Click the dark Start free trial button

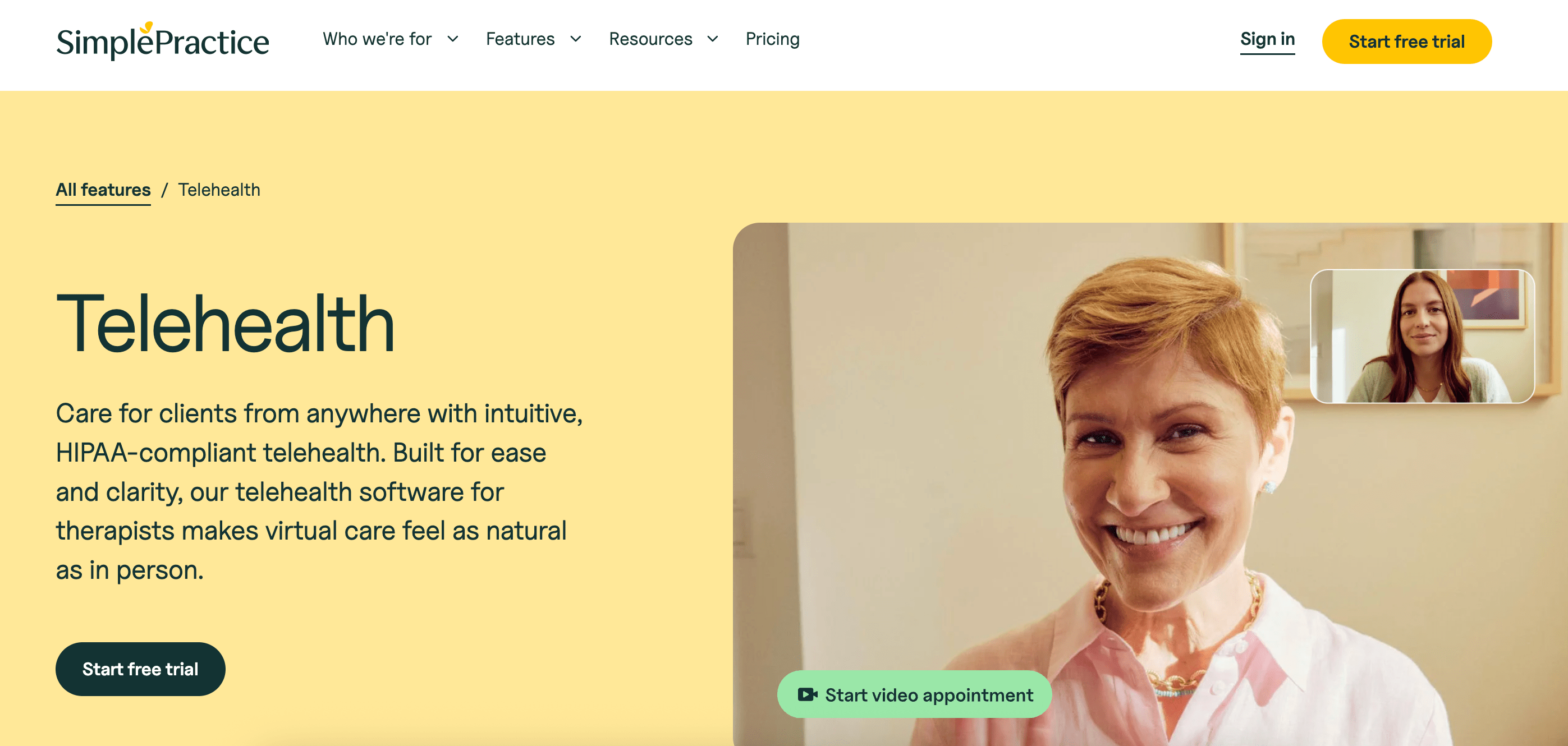point(140,669)
